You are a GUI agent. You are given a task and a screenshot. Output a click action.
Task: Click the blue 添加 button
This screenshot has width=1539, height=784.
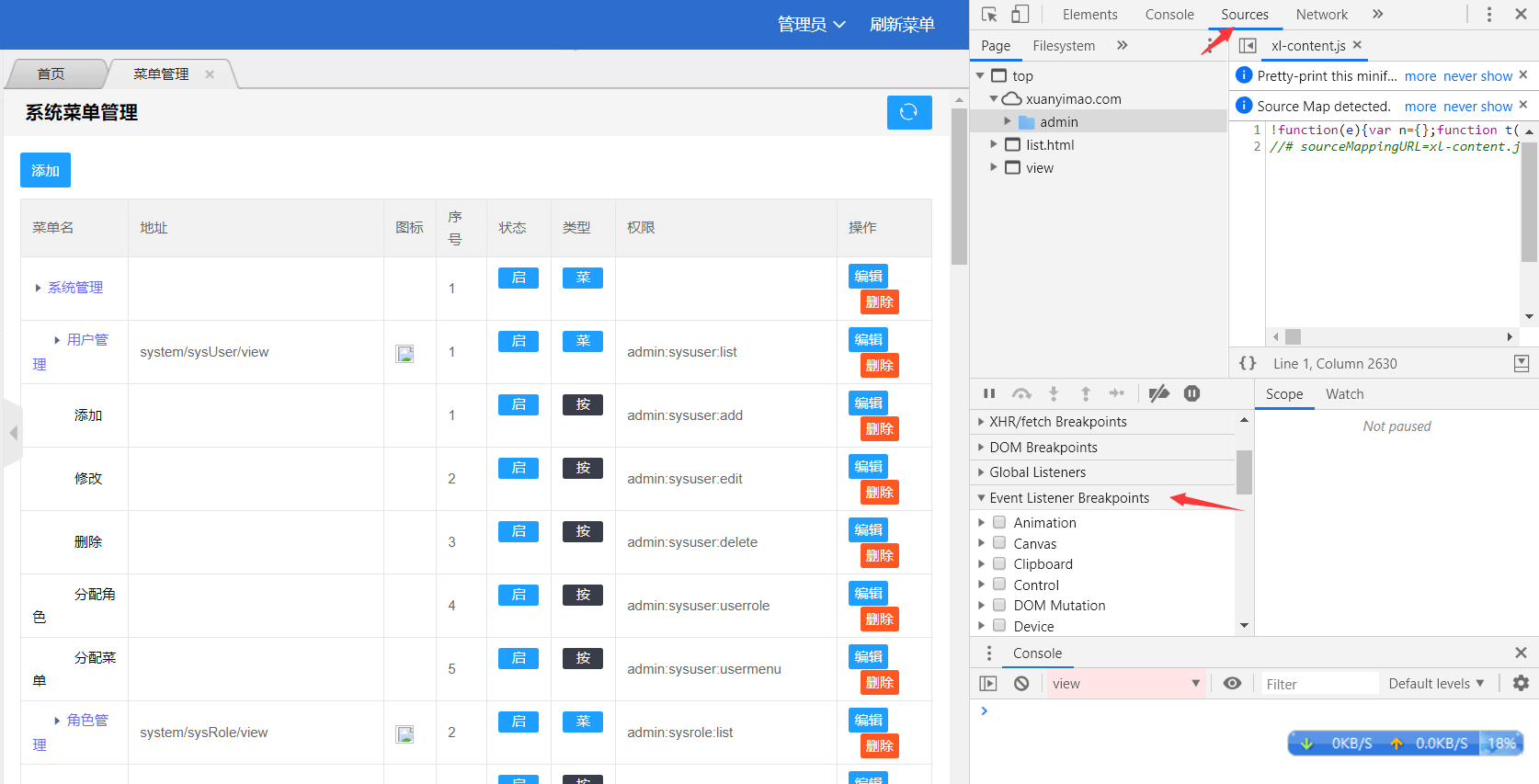(45, 170)
